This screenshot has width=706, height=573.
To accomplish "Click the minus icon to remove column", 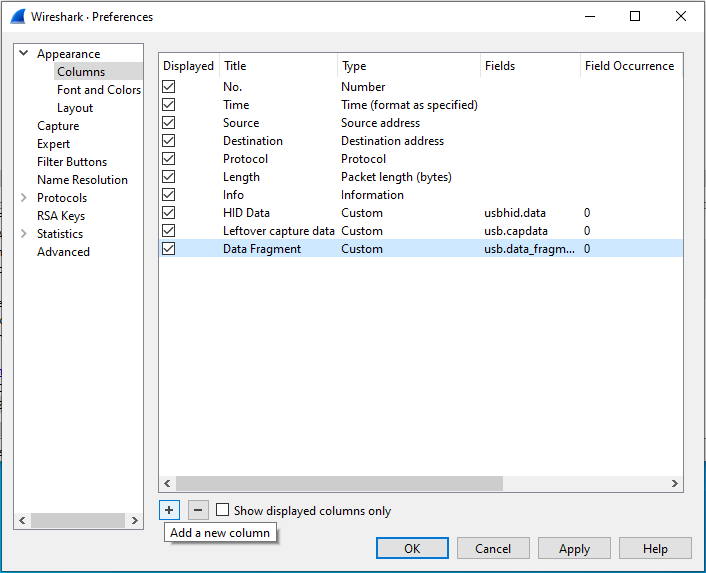I will pos(198,510).
